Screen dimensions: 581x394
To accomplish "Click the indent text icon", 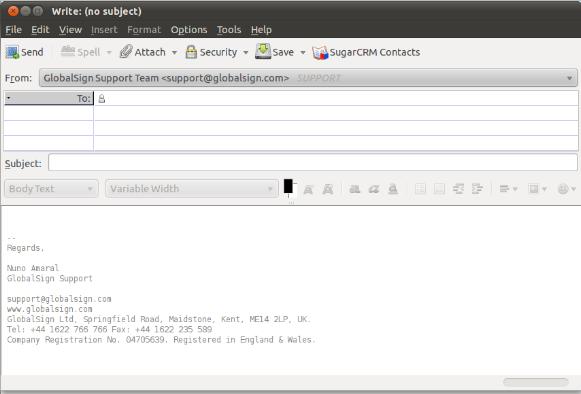I will click(477, 189).
